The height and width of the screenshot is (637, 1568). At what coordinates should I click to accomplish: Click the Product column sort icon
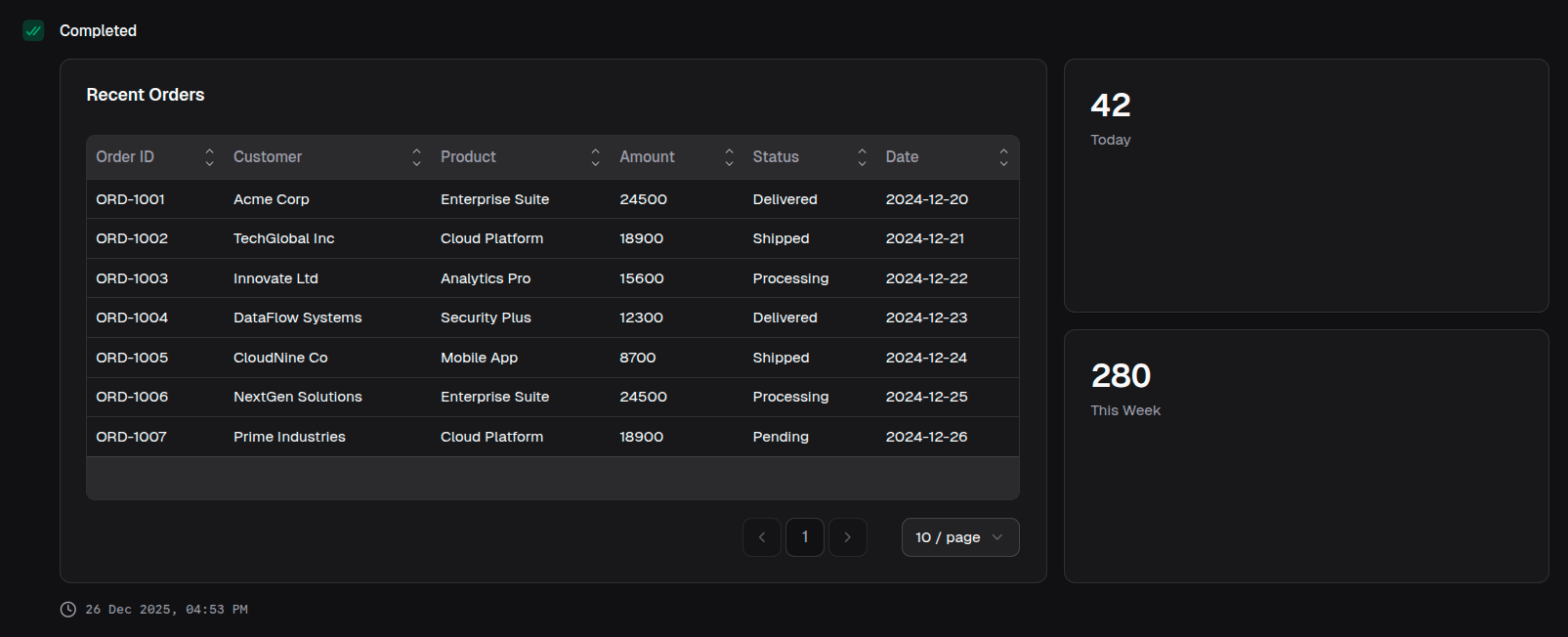(595, 157)
